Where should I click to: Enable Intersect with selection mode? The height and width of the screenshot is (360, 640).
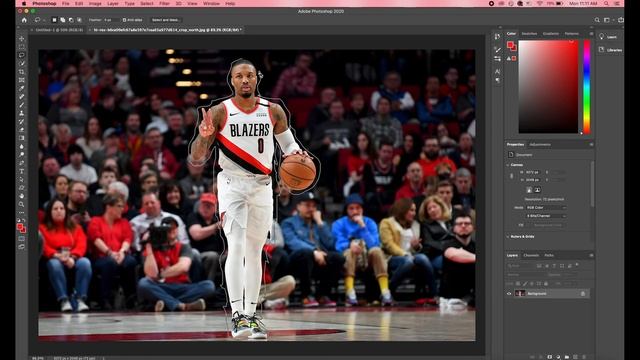tap(79, 20)
